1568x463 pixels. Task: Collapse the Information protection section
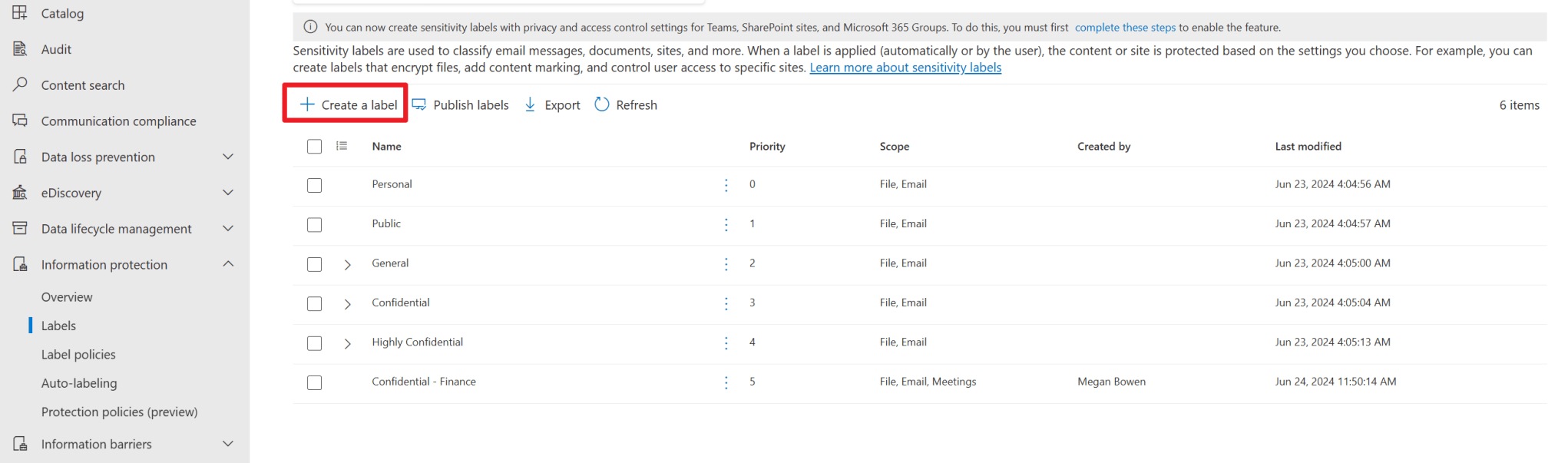coord(228,263)
